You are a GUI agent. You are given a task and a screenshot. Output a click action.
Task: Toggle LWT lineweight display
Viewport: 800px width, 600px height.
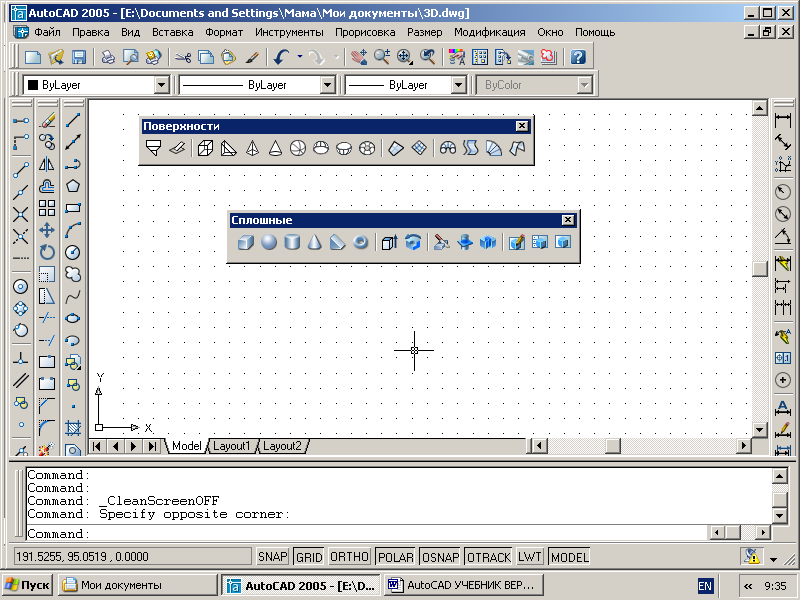click(x=530, y=557)
